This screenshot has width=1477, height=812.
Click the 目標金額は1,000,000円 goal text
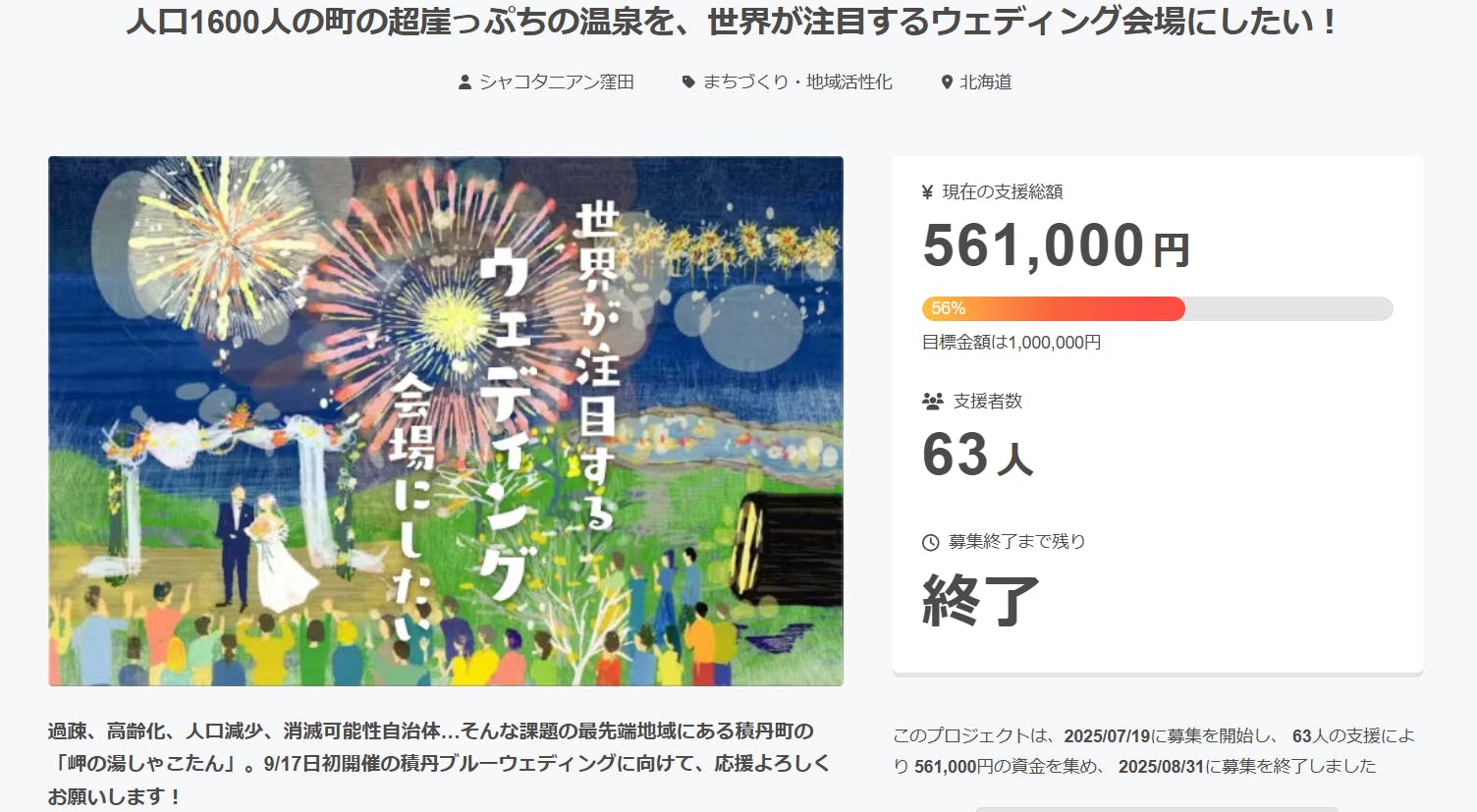1012,343
